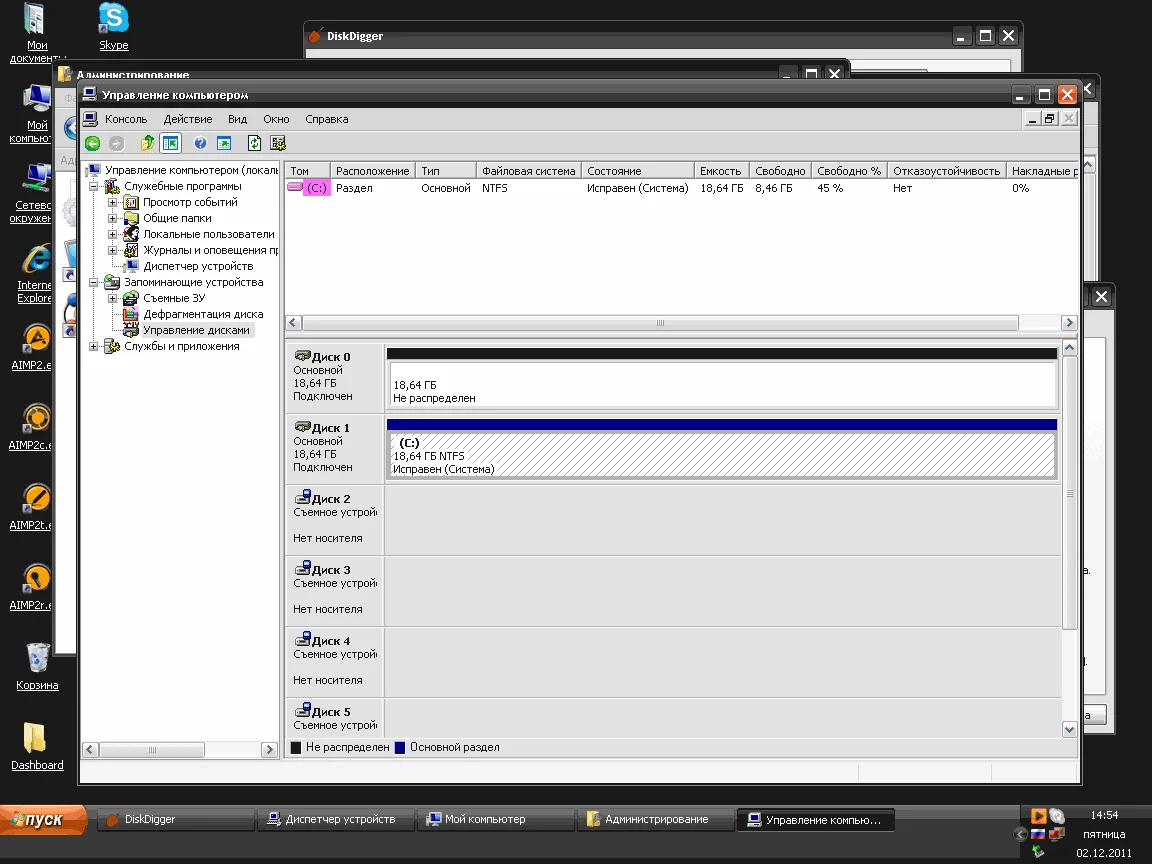Select the Disk 1 drive icon
1152x864 pixels.
(302, 427)
